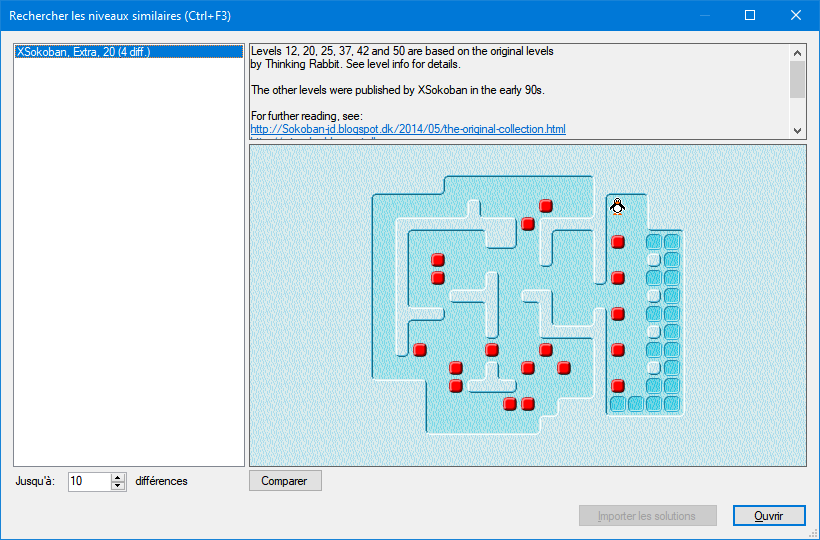Image resolution: width=820 pixels, height=540 pixels.
Task: Open the sokoban-jd blogspot hyperlink
Action: tap(408, 129)
